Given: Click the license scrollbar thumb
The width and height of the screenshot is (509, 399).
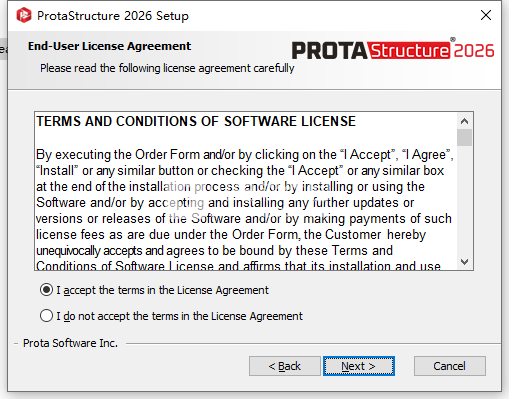Looking at the screenshot, I should pyautogui.click(x=464, y=138).
